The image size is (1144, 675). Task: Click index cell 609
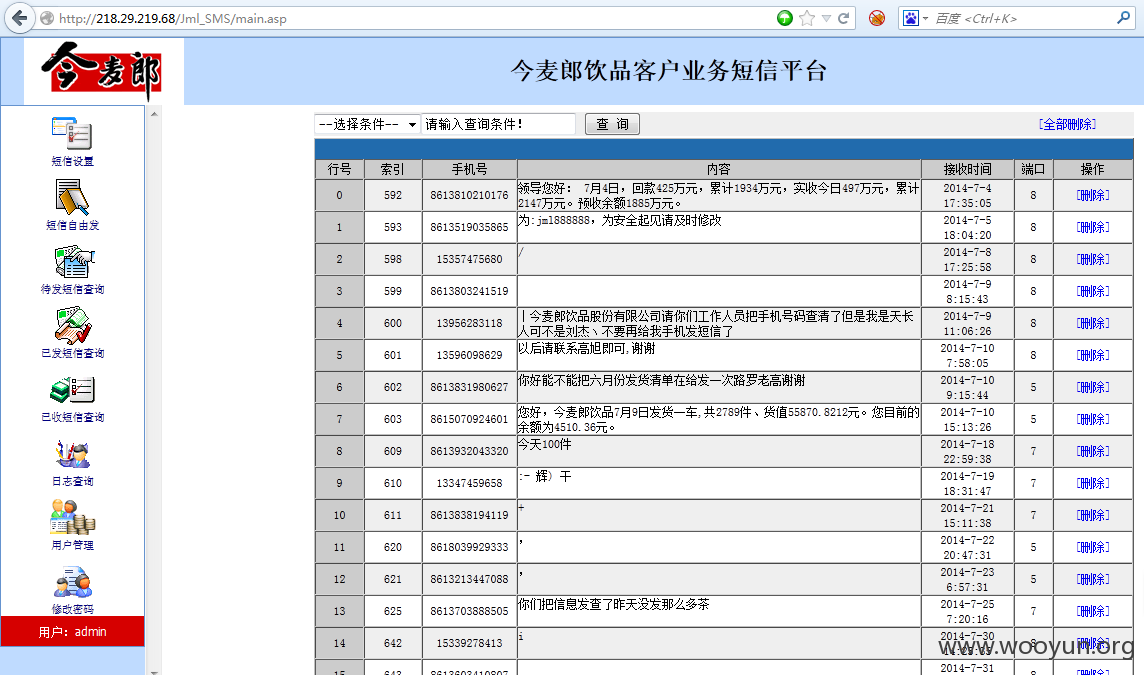[393, 452]
